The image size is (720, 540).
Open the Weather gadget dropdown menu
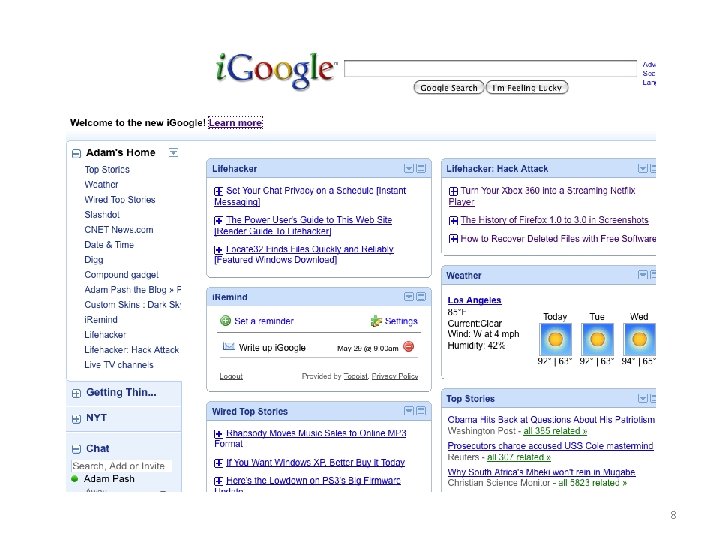tap(643, 275)
